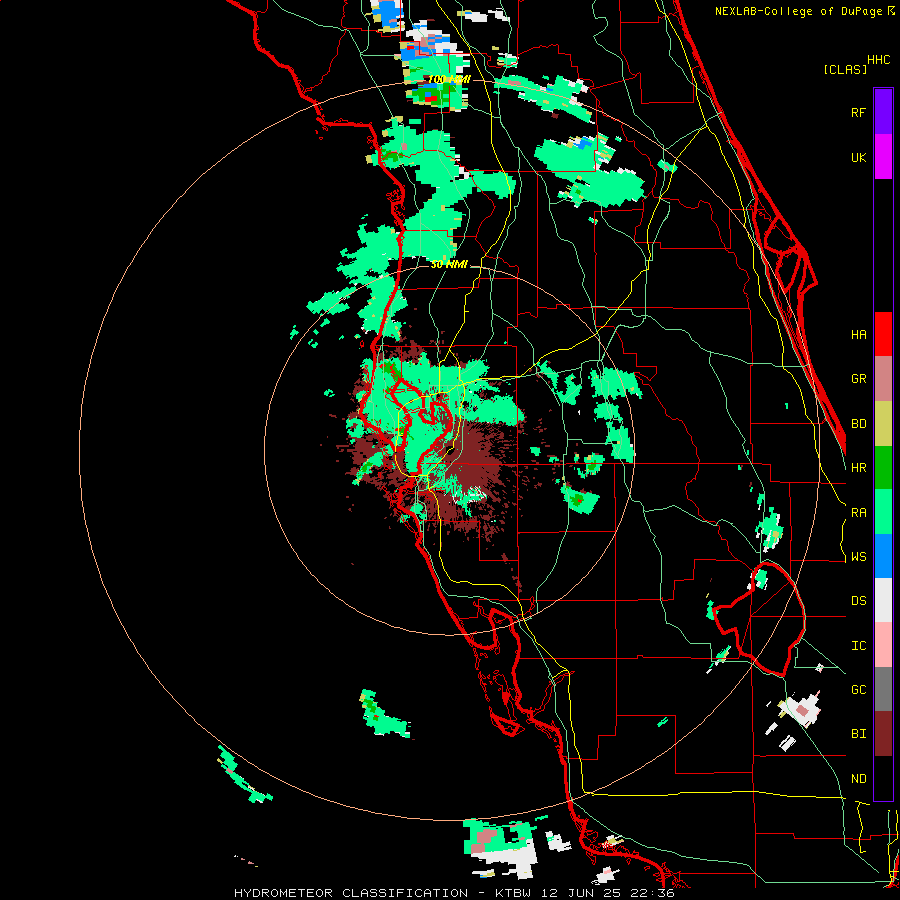Image resolution: width=900 pixels, height=900 pixels.
Task: Click the RA legend label
Action: [858, 513]
